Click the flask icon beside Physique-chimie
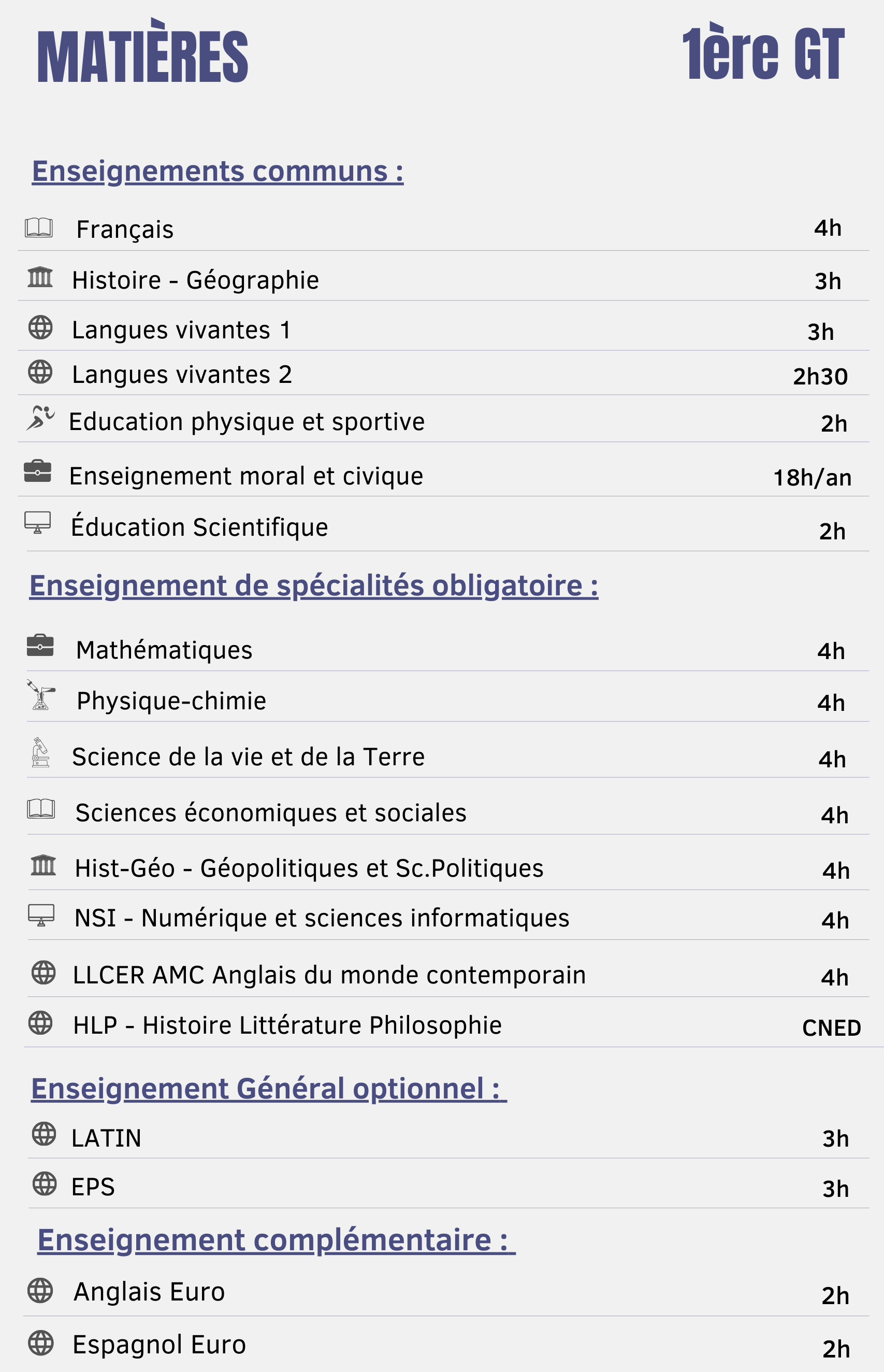Viewport: 884px width, 1372px height. 41,695
